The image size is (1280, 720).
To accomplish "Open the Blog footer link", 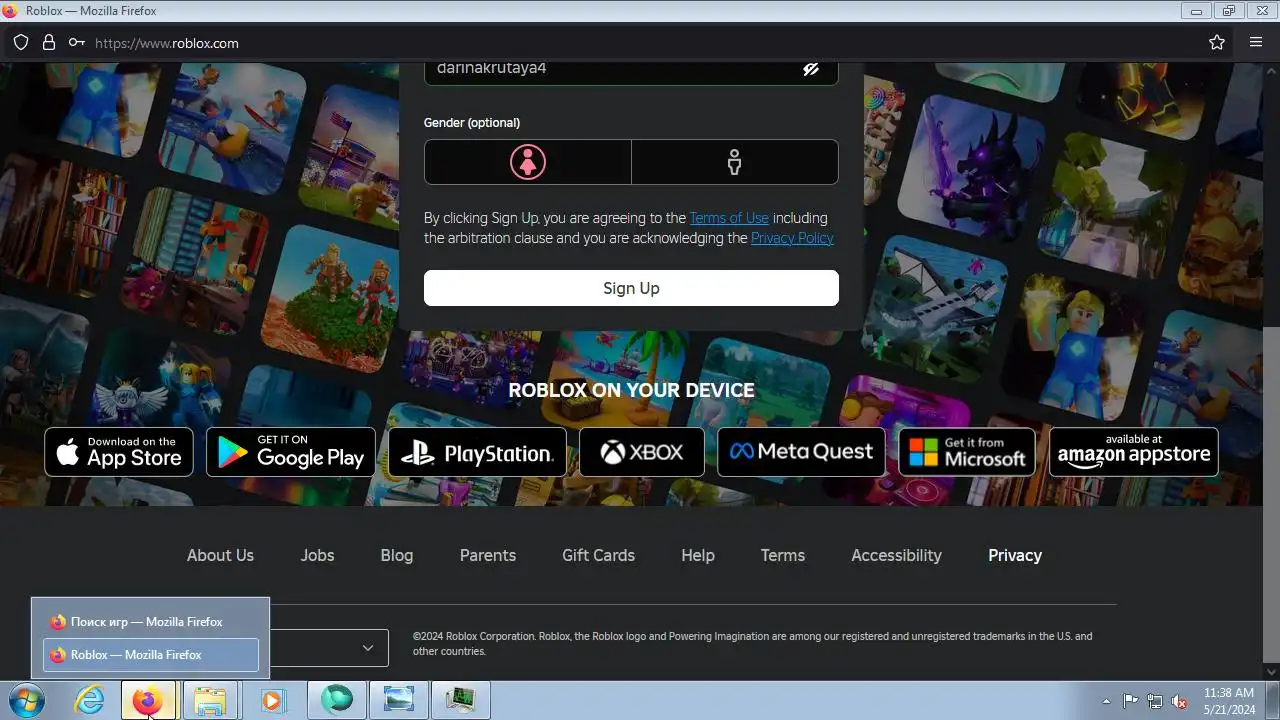I will pyautogui.click(x=397, y=555).
